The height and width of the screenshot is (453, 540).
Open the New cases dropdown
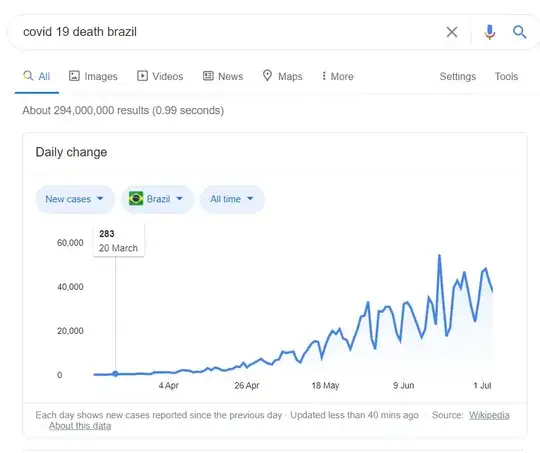coord(75,199)
